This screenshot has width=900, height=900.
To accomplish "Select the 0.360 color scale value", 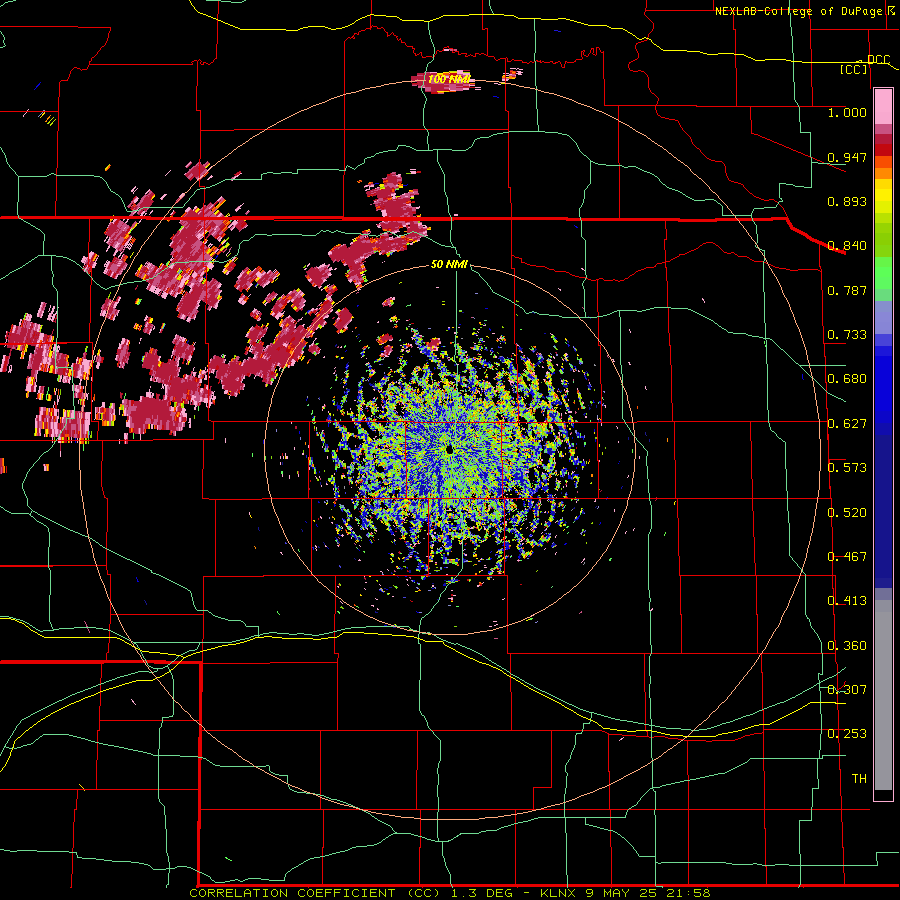I will coord(847,646).
